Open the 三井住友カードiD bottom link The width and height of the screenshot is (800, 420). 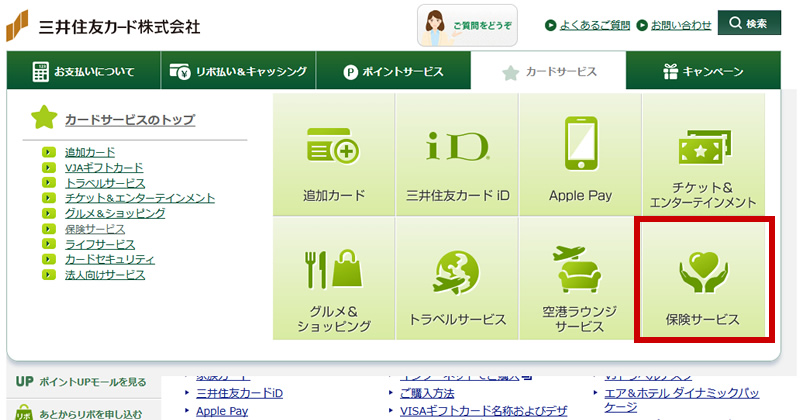[x=239, y=393]
